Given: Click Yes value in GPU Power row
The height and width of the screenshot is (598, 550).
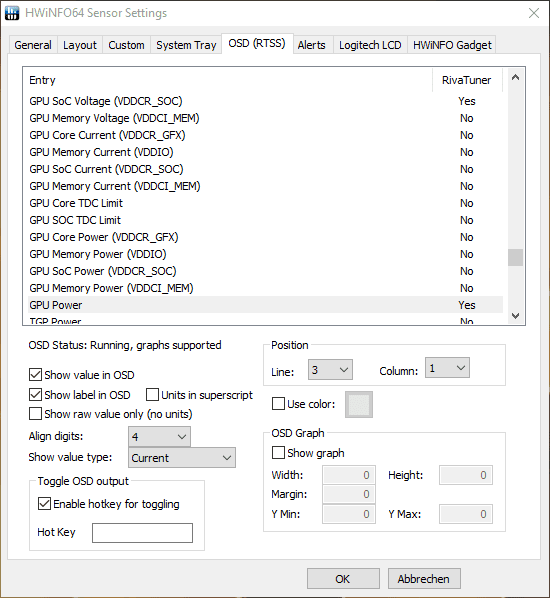Looking at the screenshot, I should click(x=467, y=305).
